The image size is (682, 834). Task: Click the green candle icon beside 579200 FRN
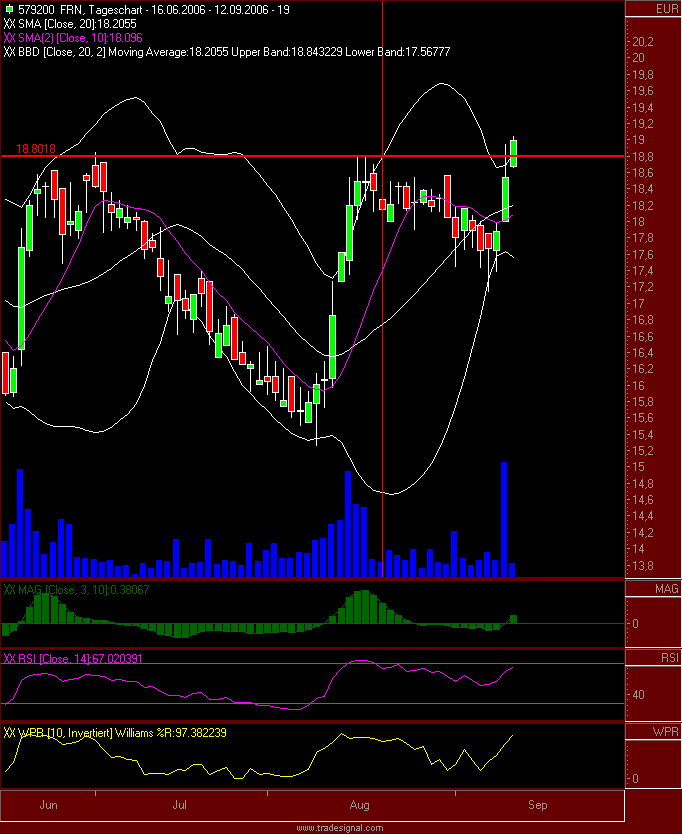pos(10,10)
